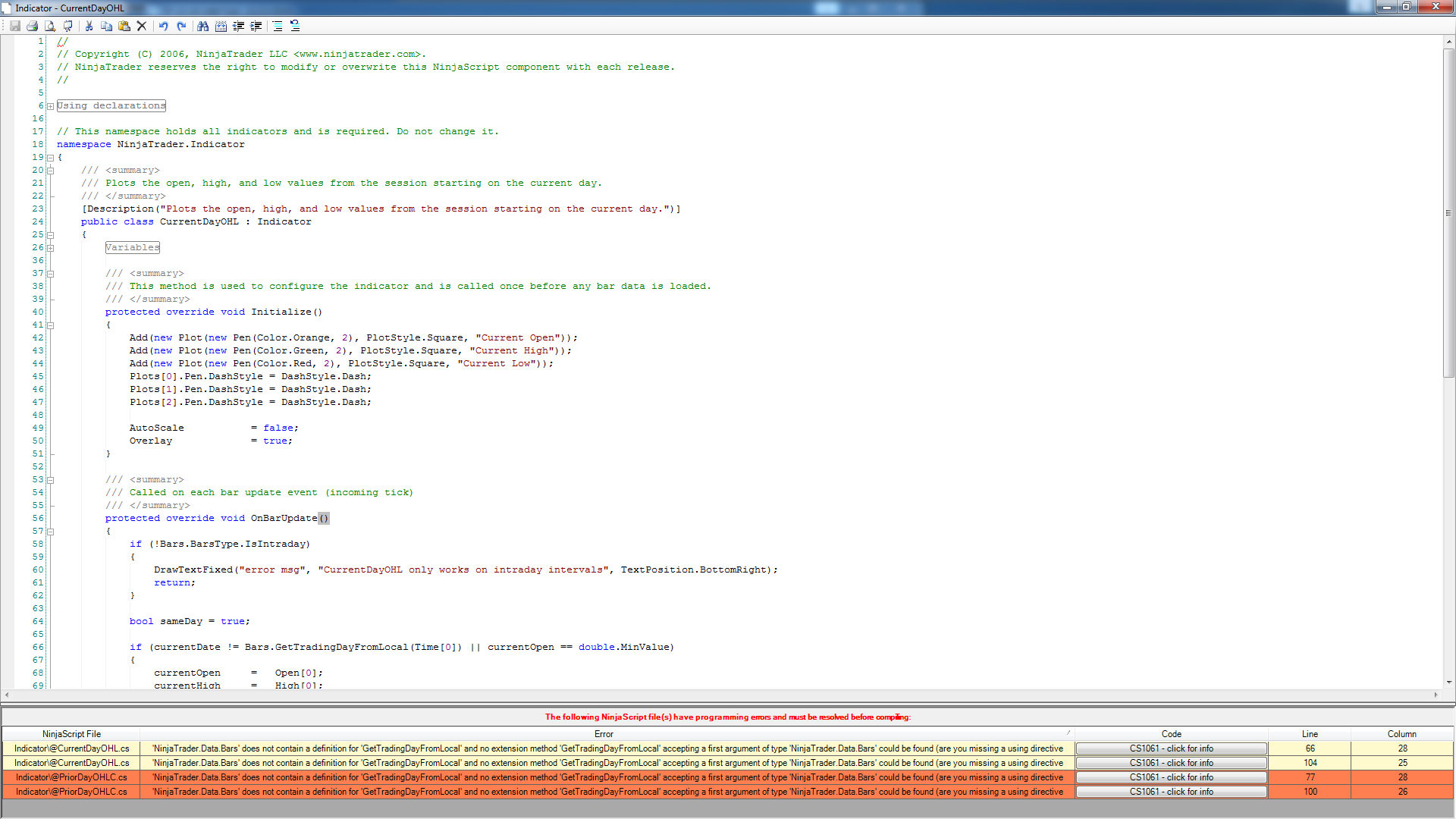Click the Print toolbar icon

[33, 26]
